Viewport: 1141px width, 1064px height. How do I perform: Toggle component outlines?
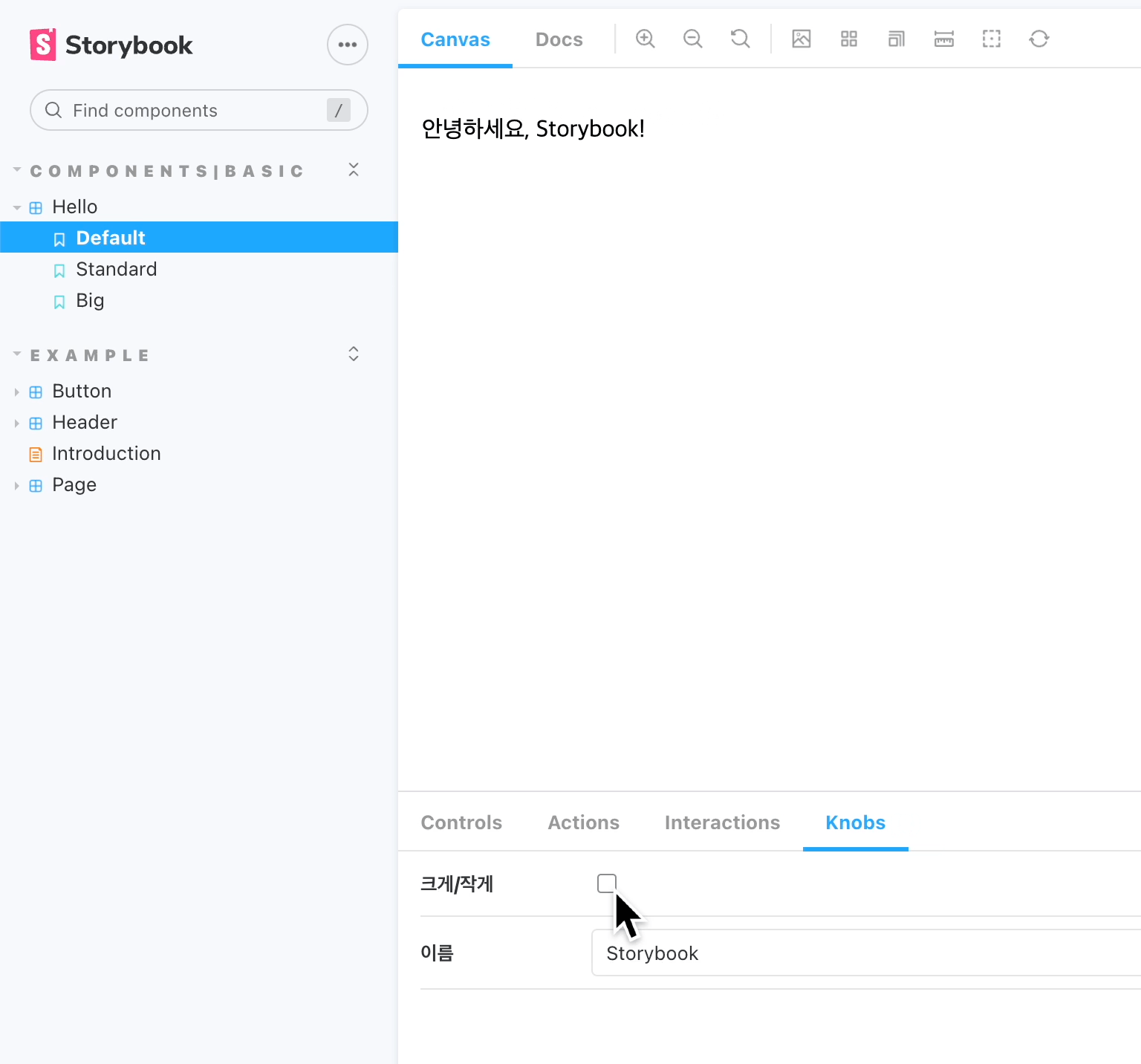(x=991, y=39)
